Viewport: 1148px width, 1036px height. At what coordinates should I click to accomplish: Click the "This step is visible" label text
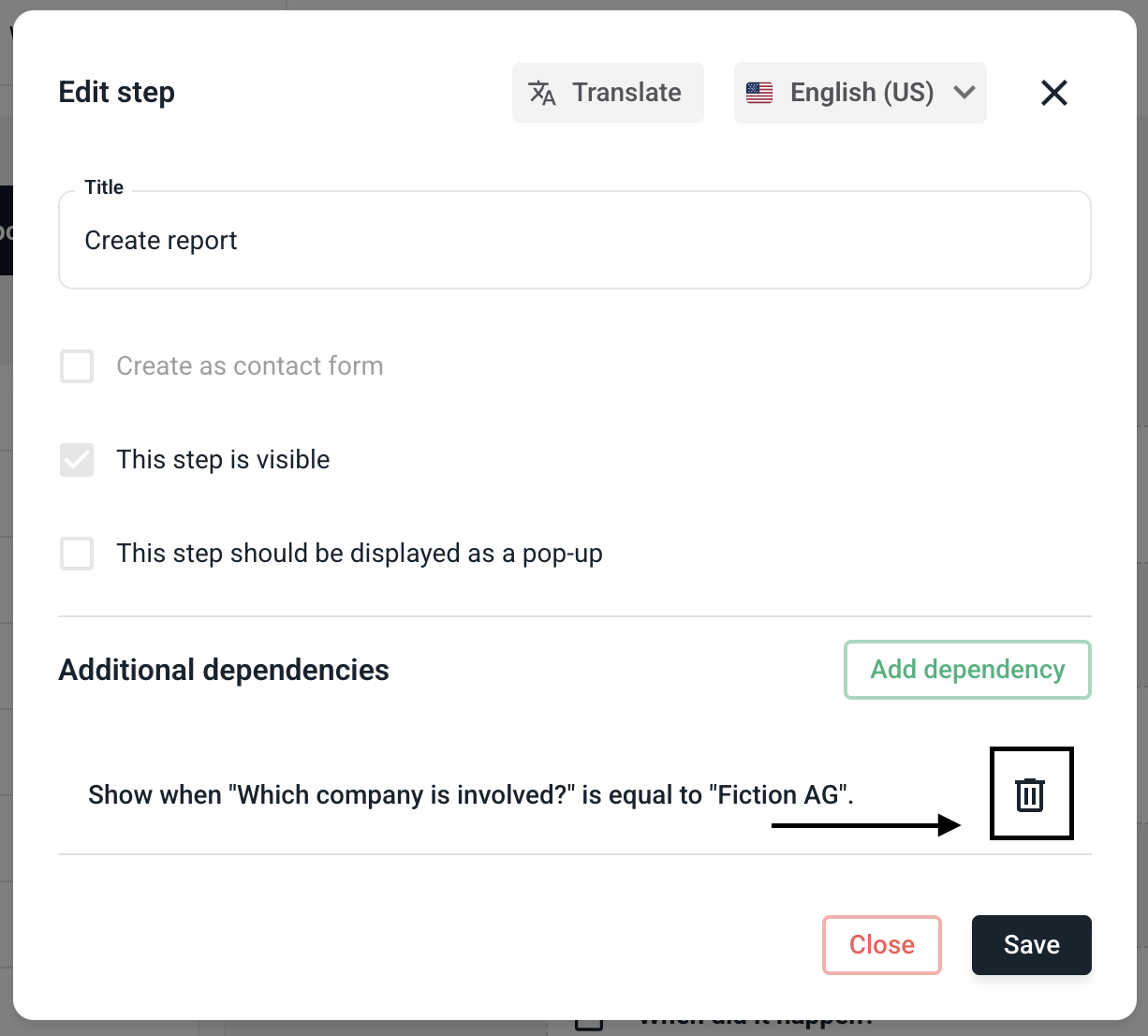click(x=223, y=460)
